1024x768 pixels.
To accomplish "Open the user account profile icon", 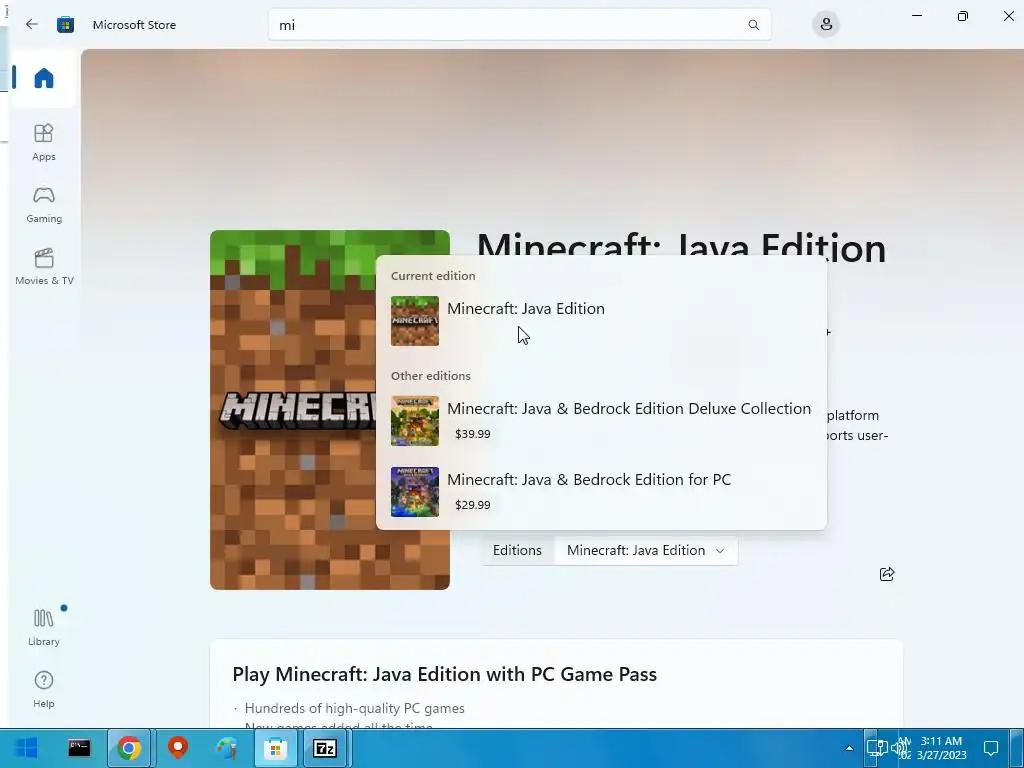I will click(826, 25).
